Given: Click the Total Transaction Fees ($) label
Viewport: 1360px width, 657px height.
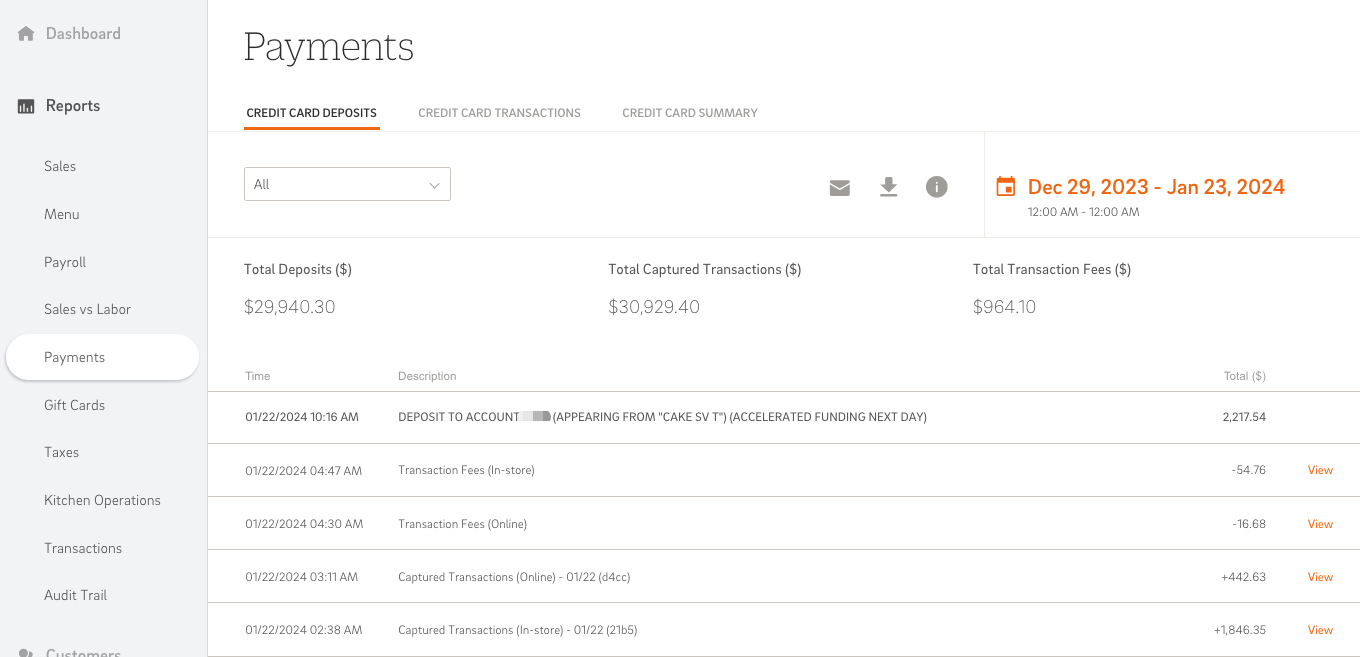Looking at the screenshot, I should [1052, 269].
